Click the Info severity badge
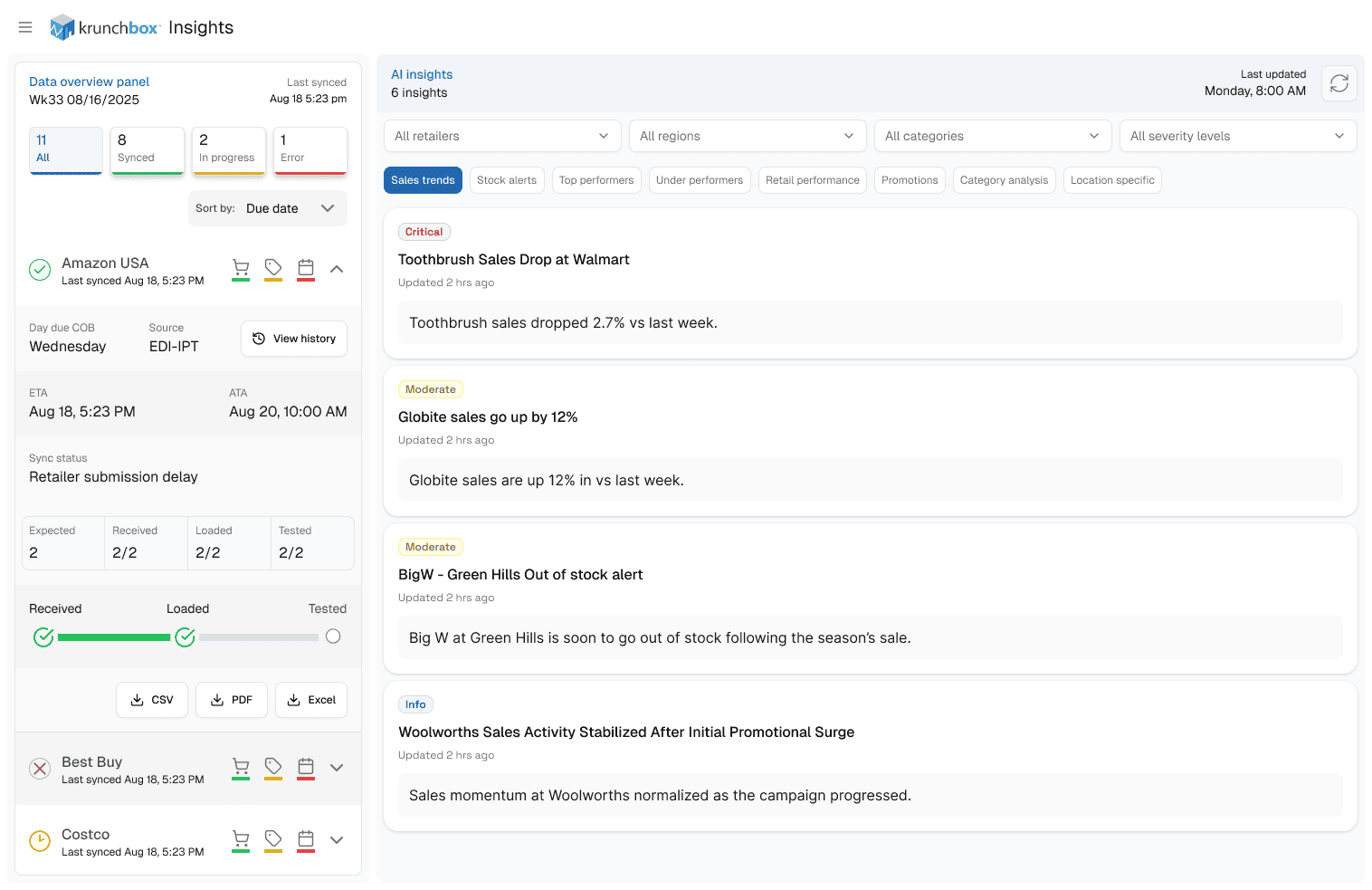The image size is (1372, 890). click(415, 704)
